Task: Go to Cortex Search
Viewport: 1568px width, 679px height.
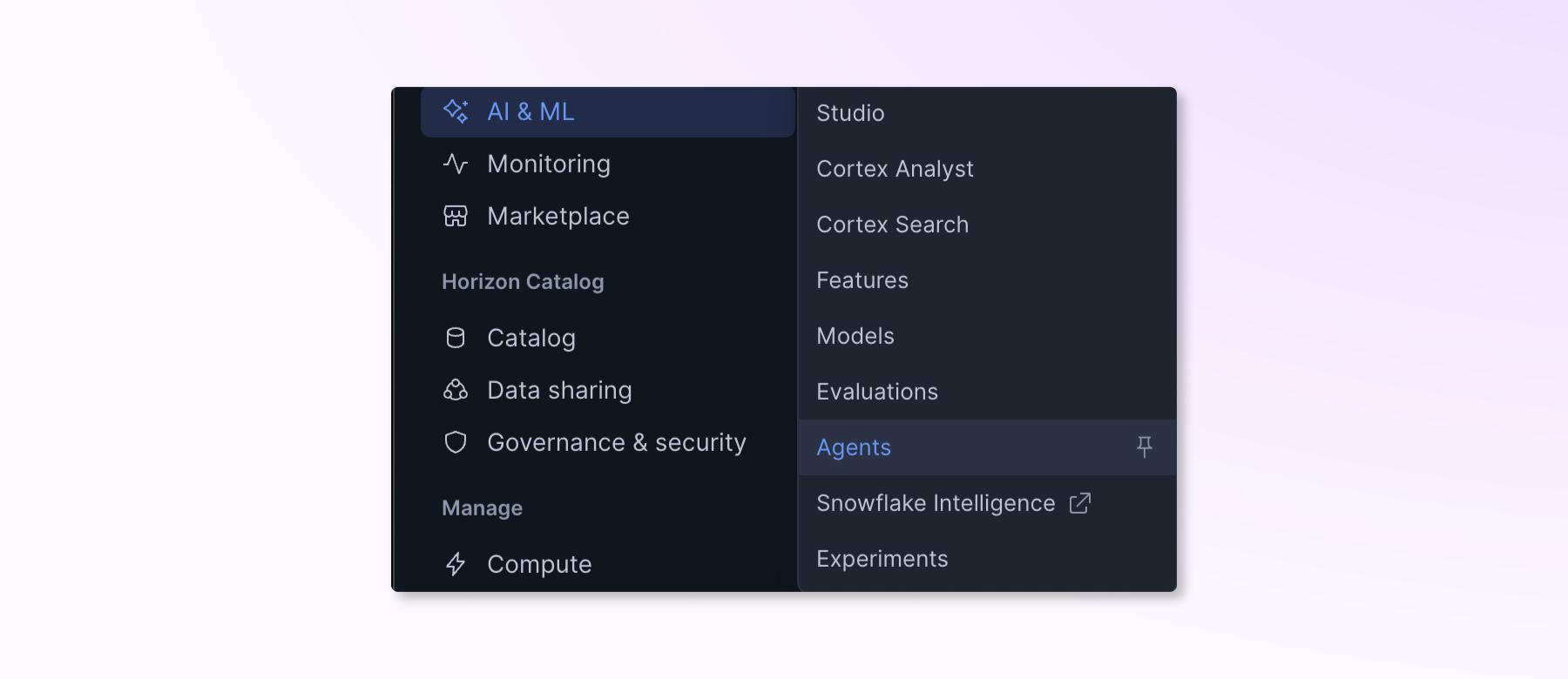Action: tap(892, 225)
